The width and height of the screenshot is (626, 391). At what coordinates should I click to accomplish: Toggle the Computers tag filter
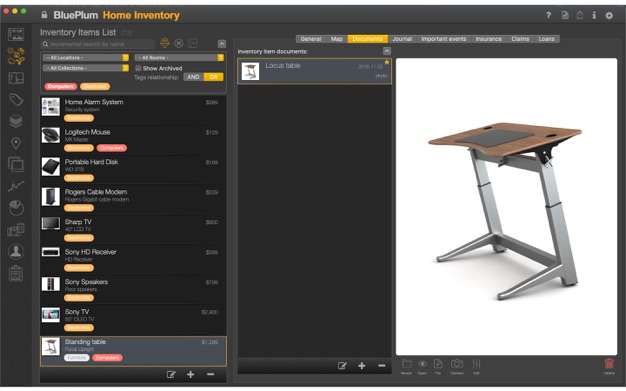click(61, 86)
